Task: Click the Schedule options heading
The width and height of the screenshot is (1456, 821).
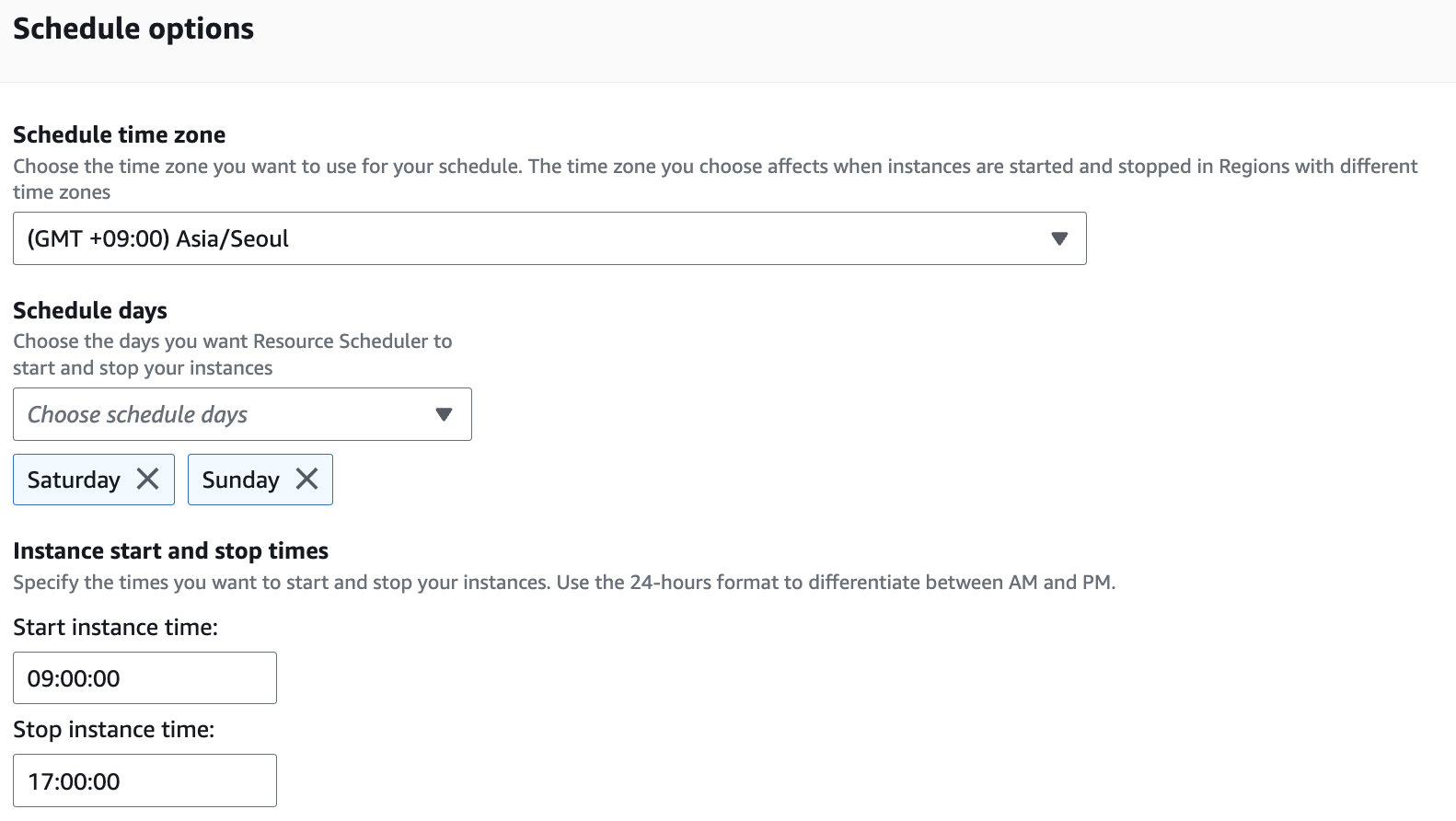Action: [x=133, y=29]
